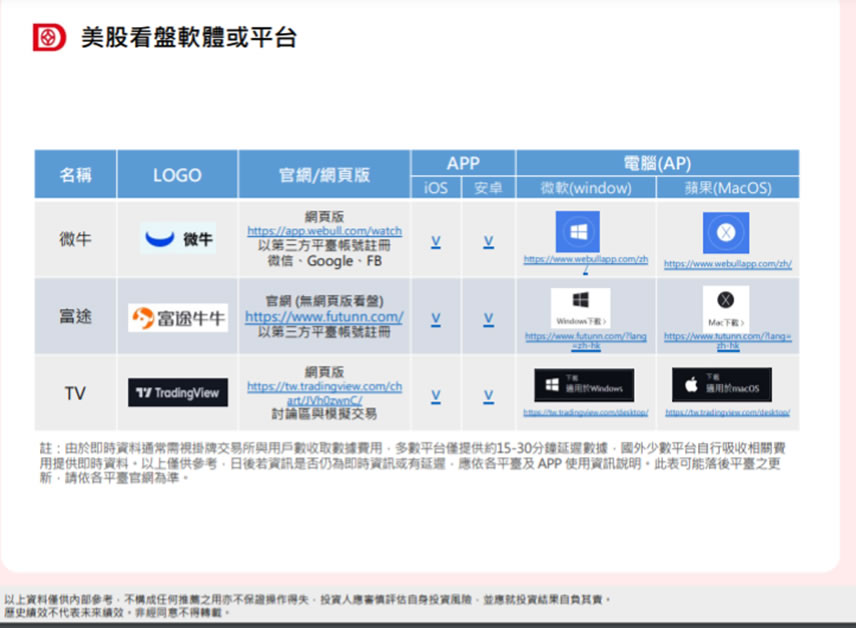This screenshot has height=628, width=856.
Task: Click the Futu Mac下載 icon
Action: (726, 309)
